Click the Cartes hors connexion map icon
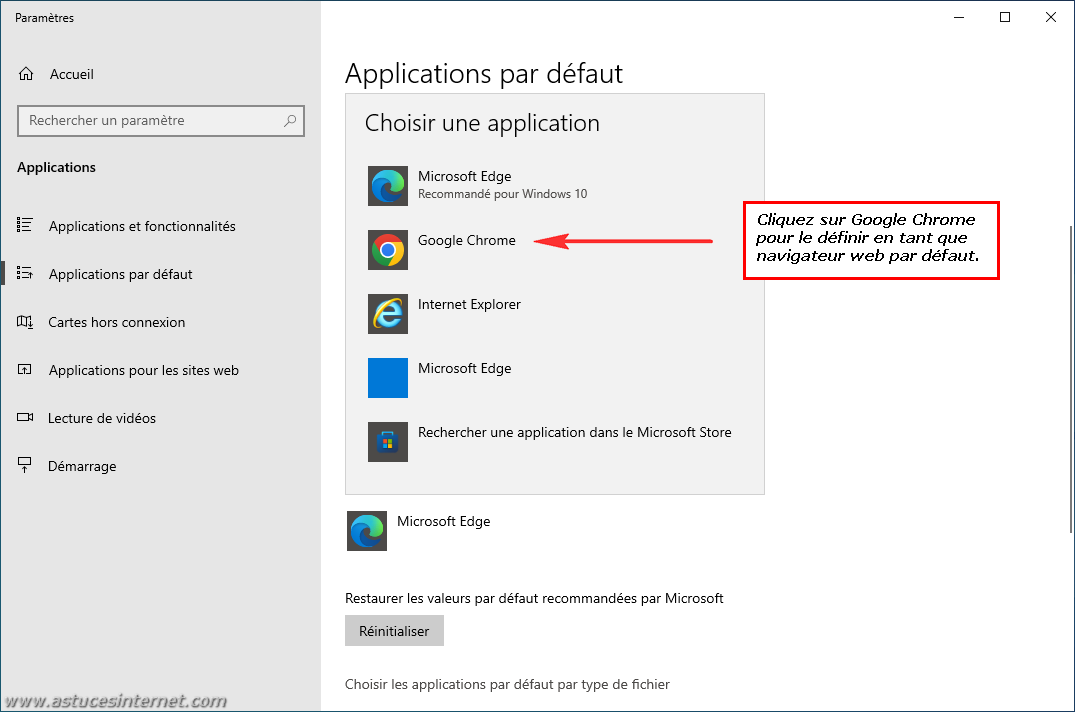Screen dimensions: 1075x712 25,321
